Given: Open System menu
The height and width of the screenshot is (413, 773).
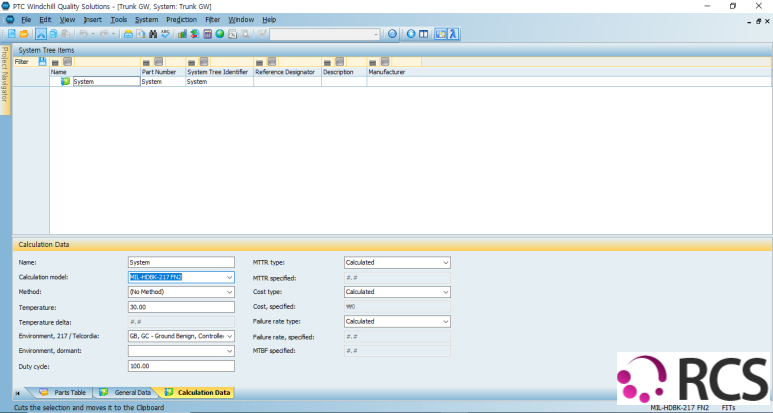Looking at the screenshot, I should 146,20.
